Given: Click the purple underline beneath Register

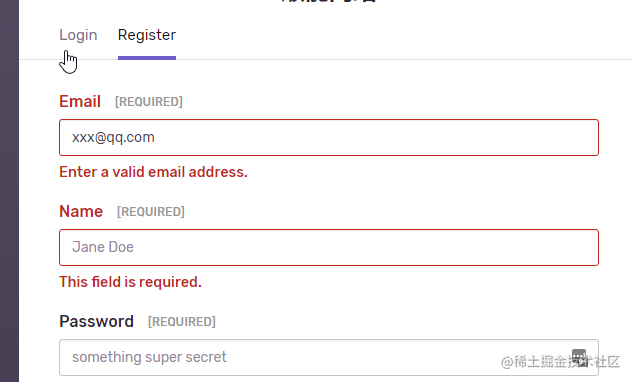Looking at the screenshot, I should [x=147, y=58].
